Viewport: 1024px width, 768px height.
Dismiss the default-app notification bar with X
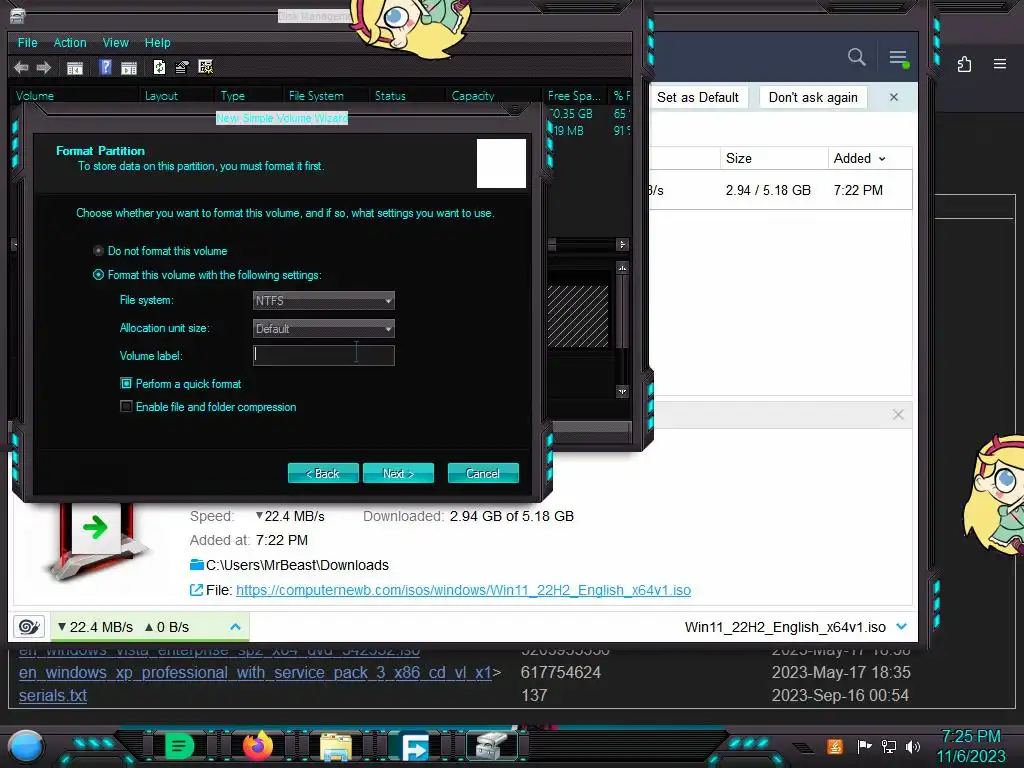click(893, 97)
